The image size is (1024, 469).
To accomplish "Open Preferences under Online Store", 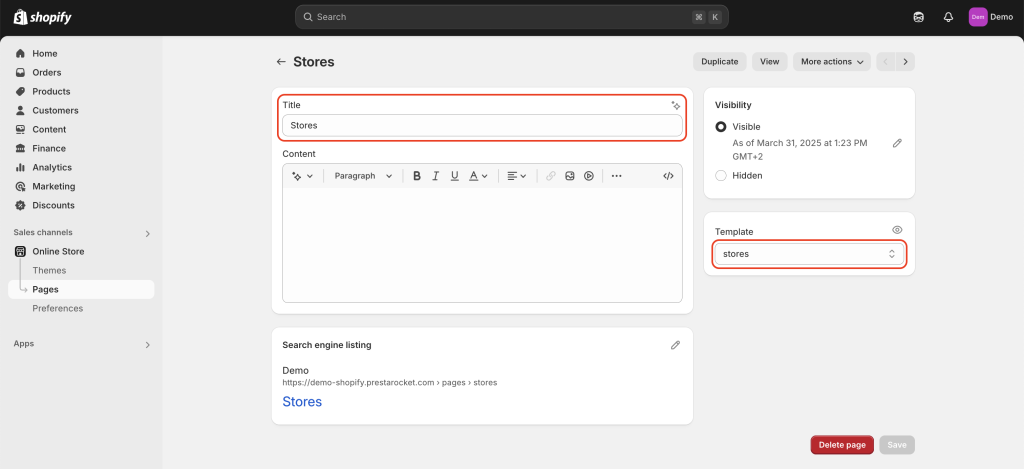I will click(57, 308).
